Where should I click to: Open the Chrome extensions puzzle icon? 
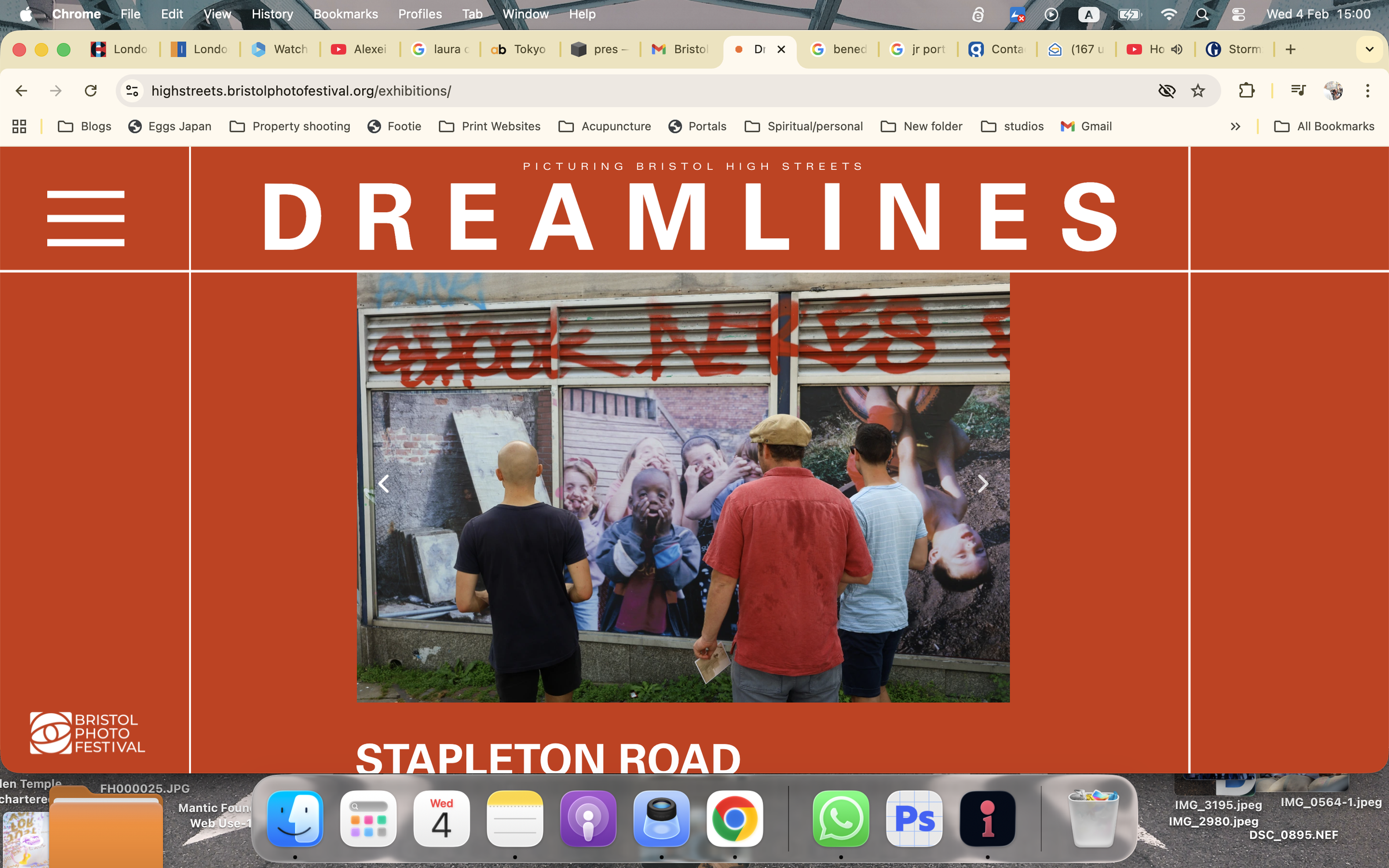[x=1246, y=91]
